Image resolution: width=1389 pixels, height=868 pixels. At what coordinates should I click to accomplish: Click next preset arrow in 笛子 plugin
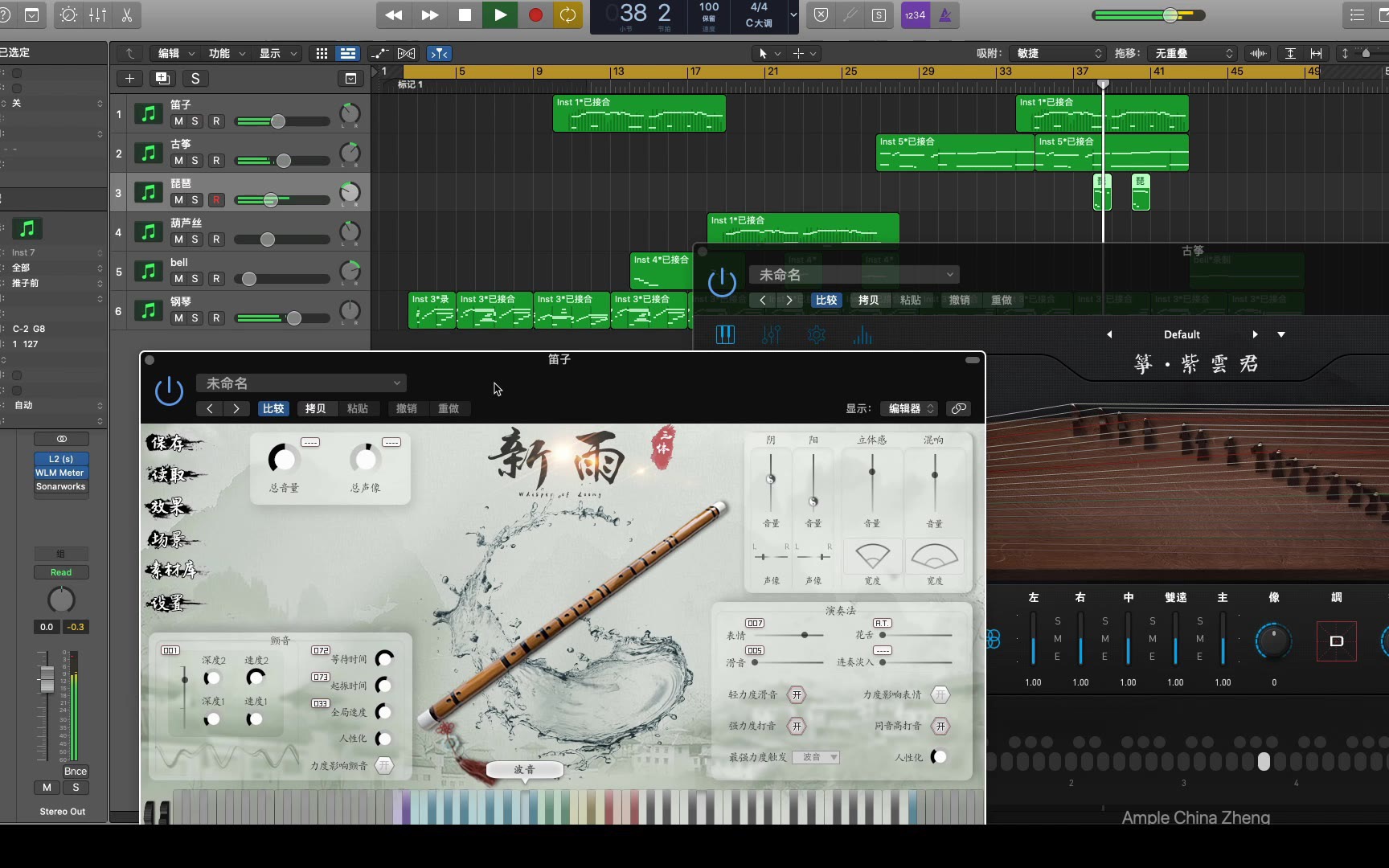click(236, 409)
